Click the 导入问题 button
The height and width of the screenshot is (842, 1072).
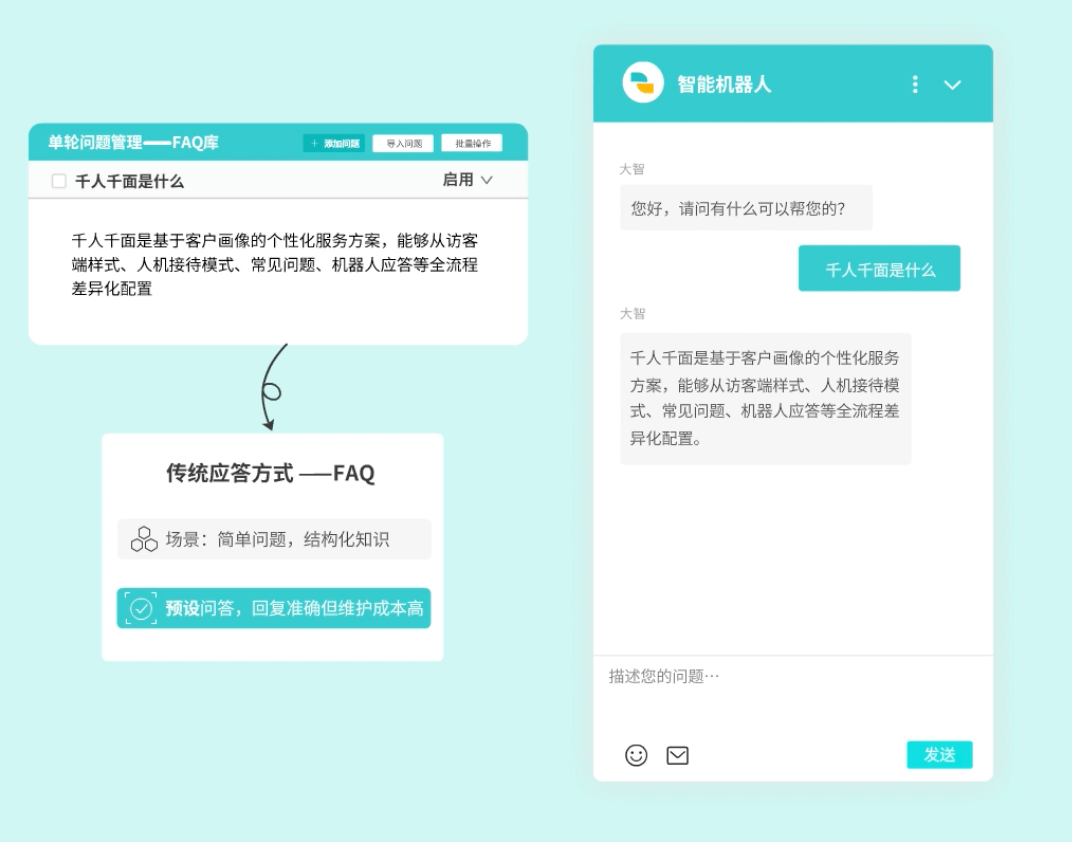point(403,143)
